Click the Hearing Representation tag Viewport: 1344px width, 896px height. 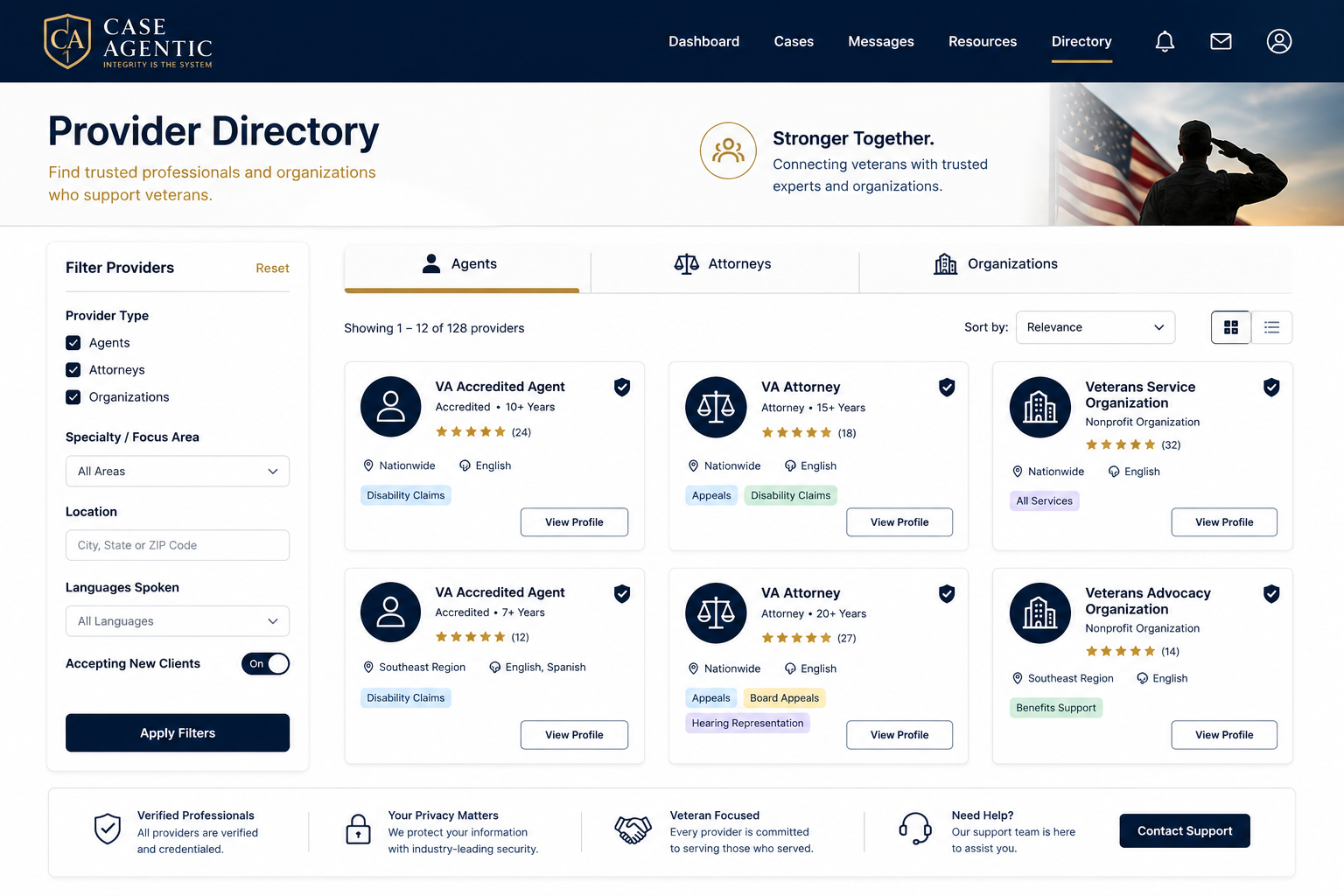pyautogui.click(x=747, y=724)
